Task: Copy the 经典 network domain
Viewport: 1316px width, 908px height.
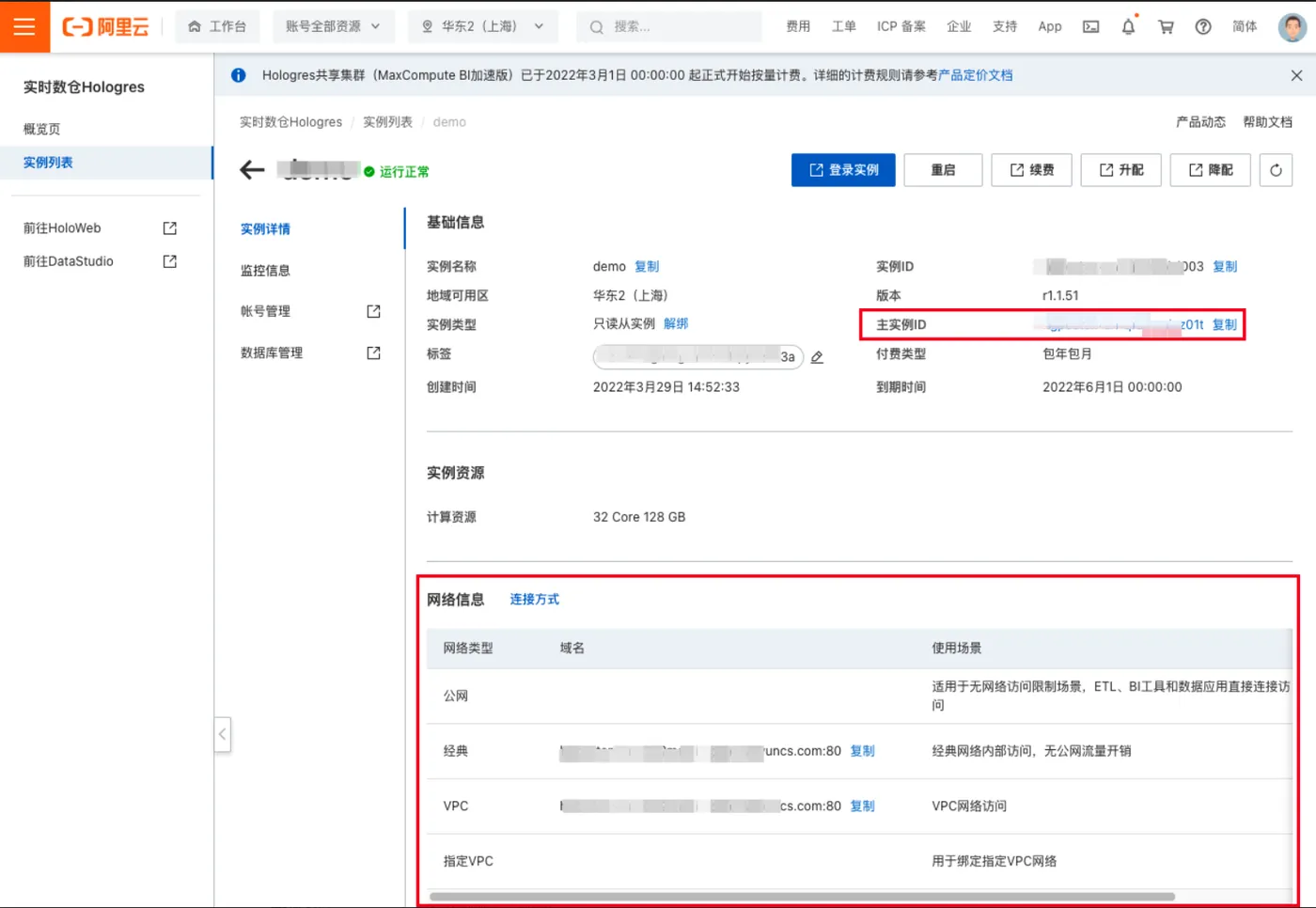Action: coord(862,751)
